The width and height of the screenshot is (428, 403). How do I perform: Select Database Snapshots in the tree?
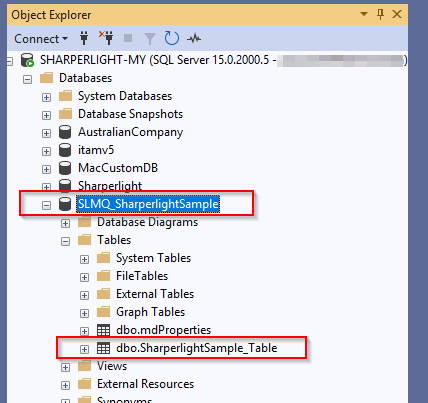131,114
